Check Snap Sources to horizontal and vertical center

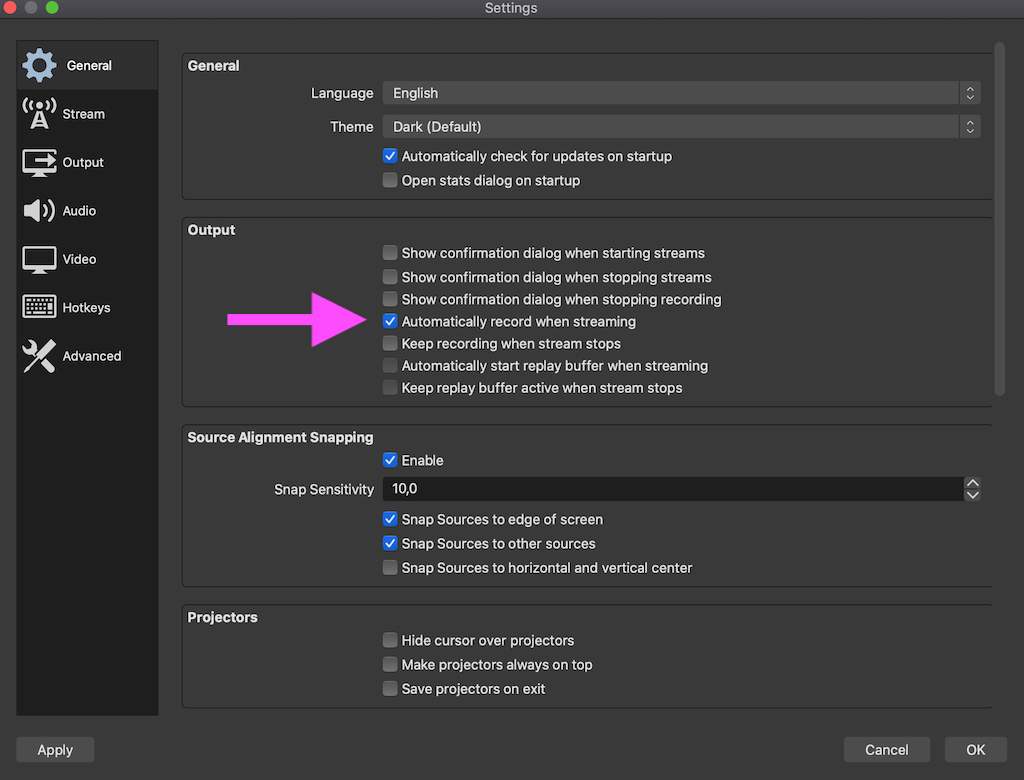[x=390, y=568]
